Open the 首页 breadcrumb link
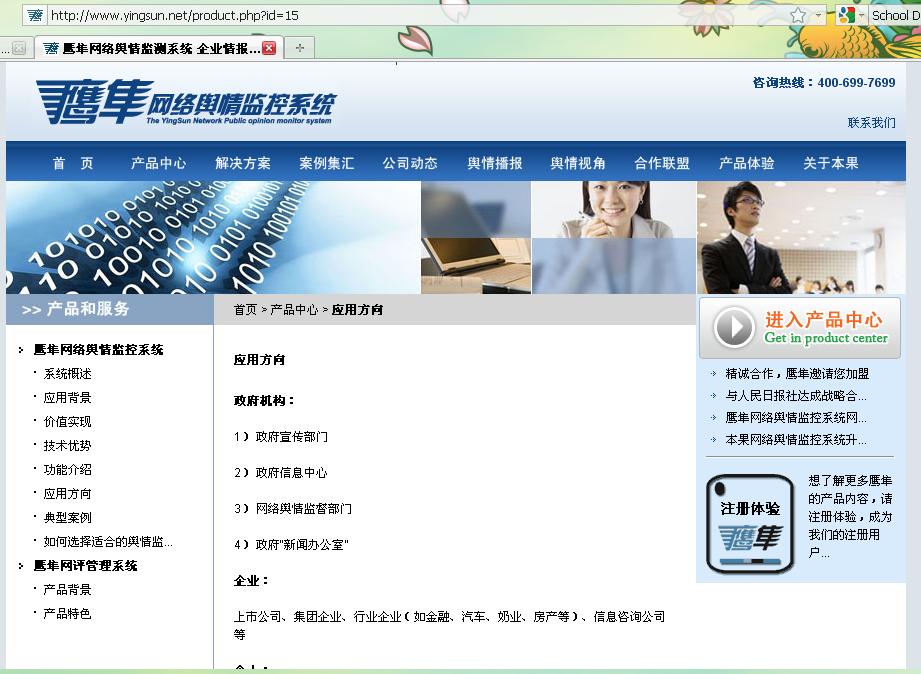 [245, 310]
